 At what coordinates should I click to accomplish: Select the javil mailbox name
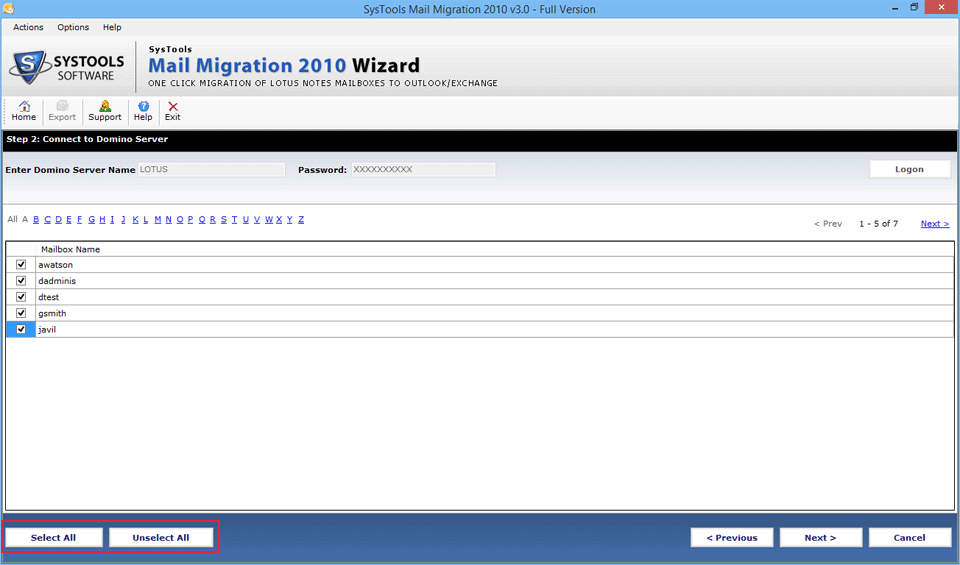click(47, 329)
